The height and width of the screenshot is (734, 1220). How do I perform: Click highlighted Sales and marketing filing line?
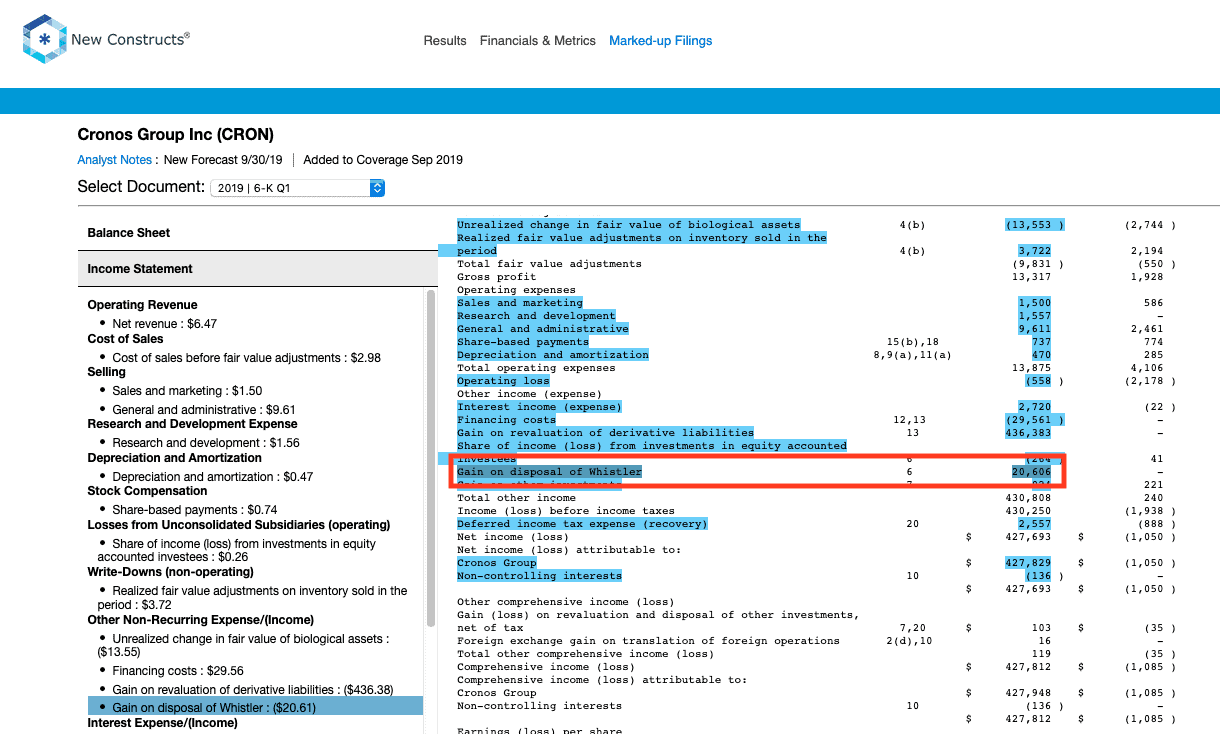(519, 303)
